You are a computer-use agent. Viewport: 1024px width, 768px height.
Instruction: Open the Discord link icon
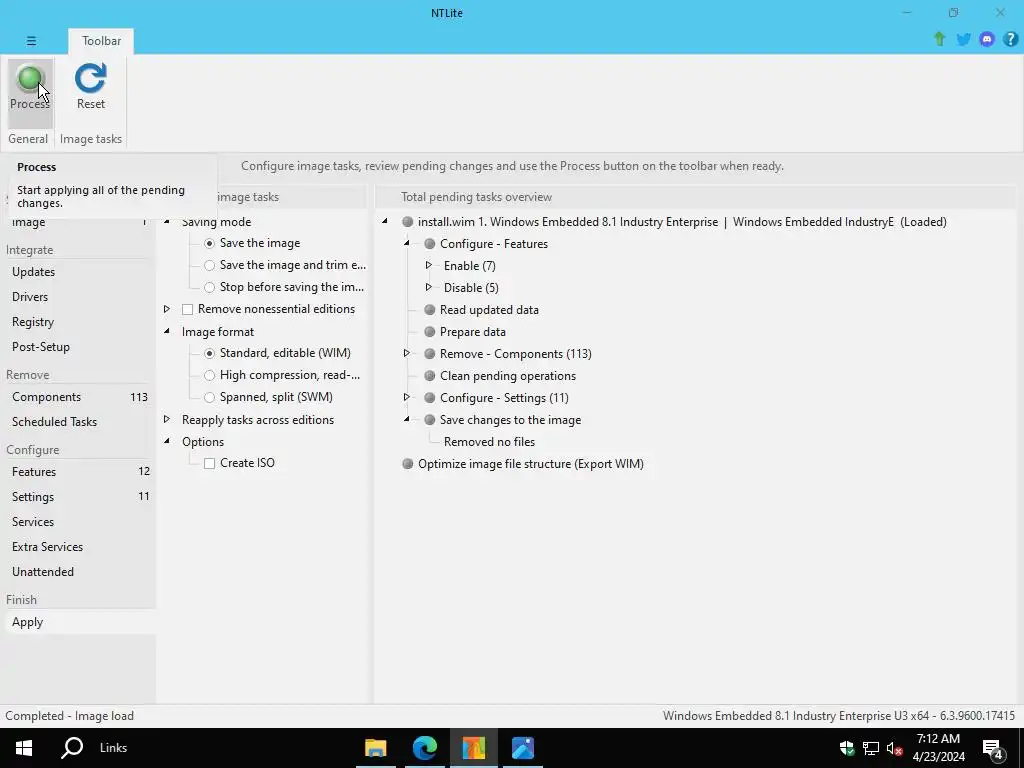(987, 39)
